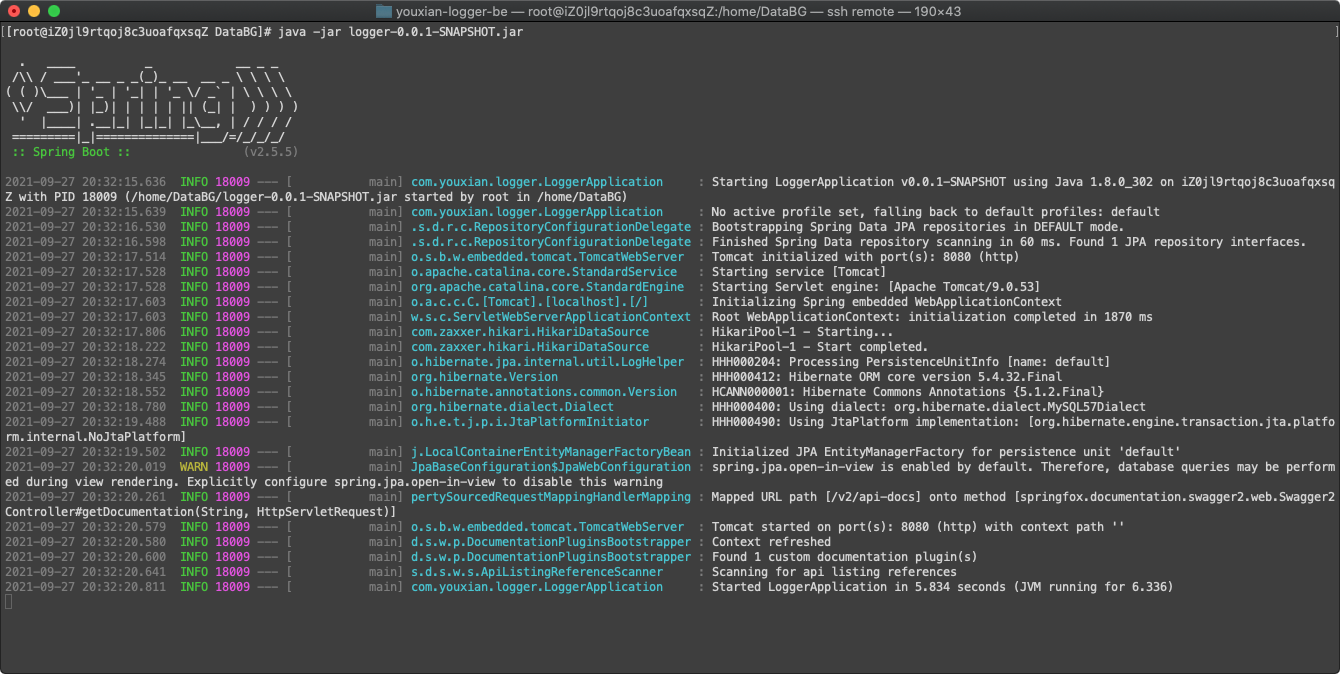Click the o.h.e.t.j.p.i.JtaPlatformInitiator logger name

pyautogui.click(x=530, y=422)
